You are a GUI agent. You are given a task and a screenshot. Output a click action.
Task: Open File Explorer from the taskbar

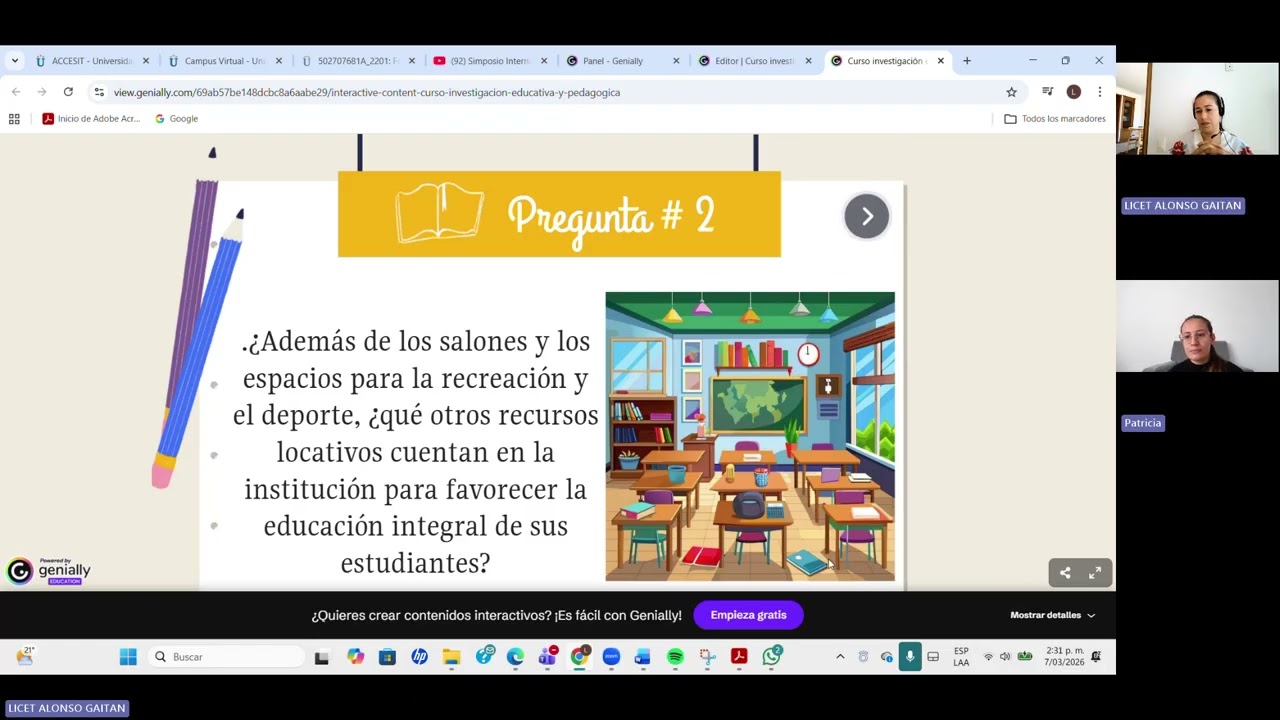(x=451, y=657)
